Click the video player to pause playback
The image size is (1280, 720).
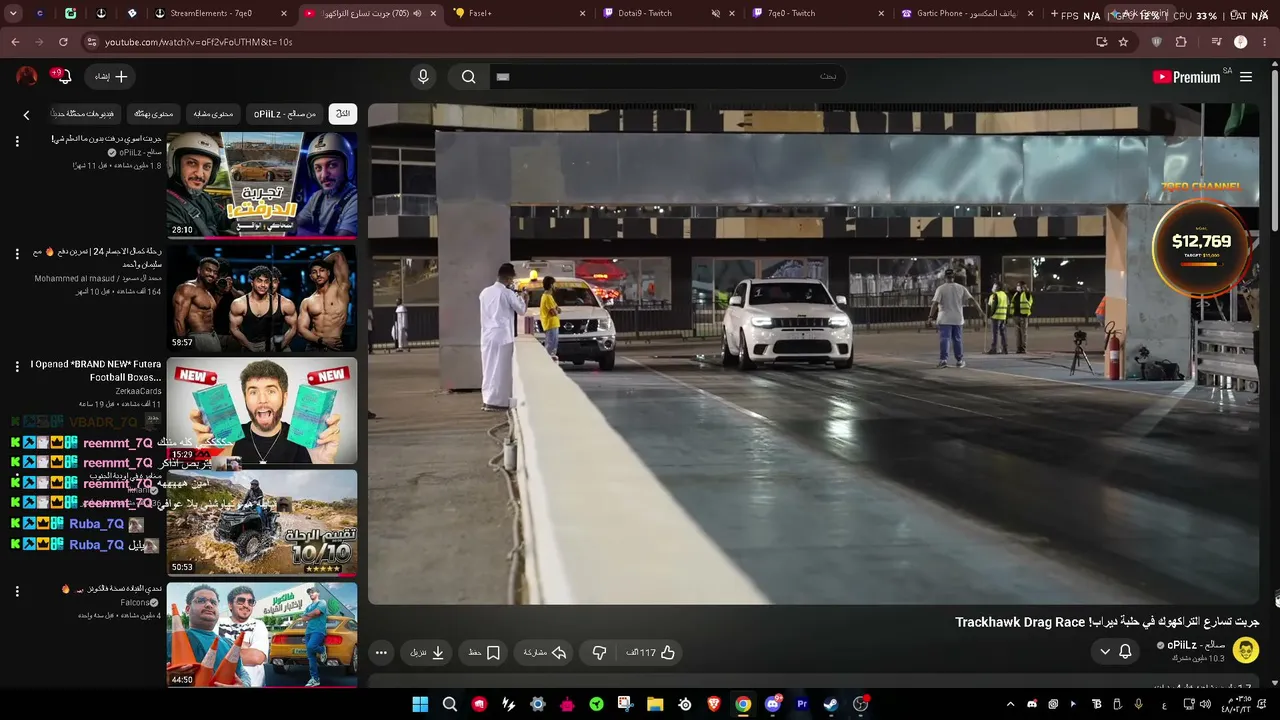point(813,354)
